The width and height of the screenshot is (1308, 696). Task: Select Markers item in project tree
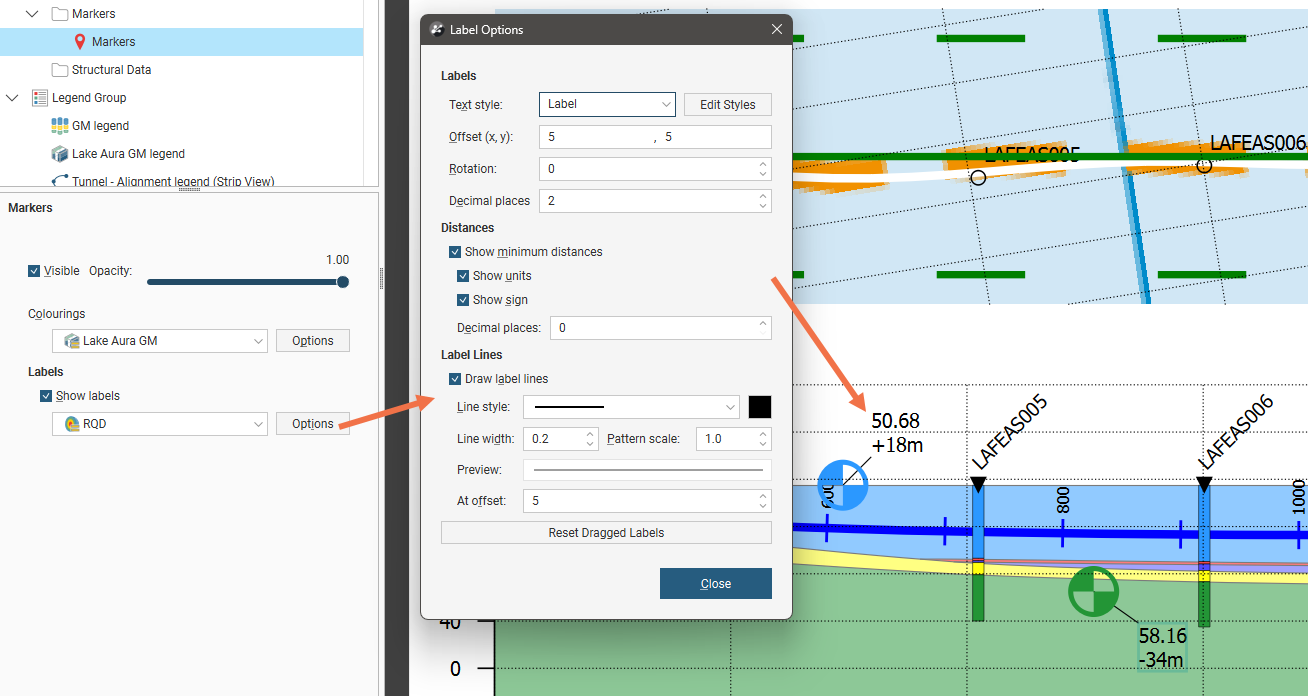click(113, 42)
